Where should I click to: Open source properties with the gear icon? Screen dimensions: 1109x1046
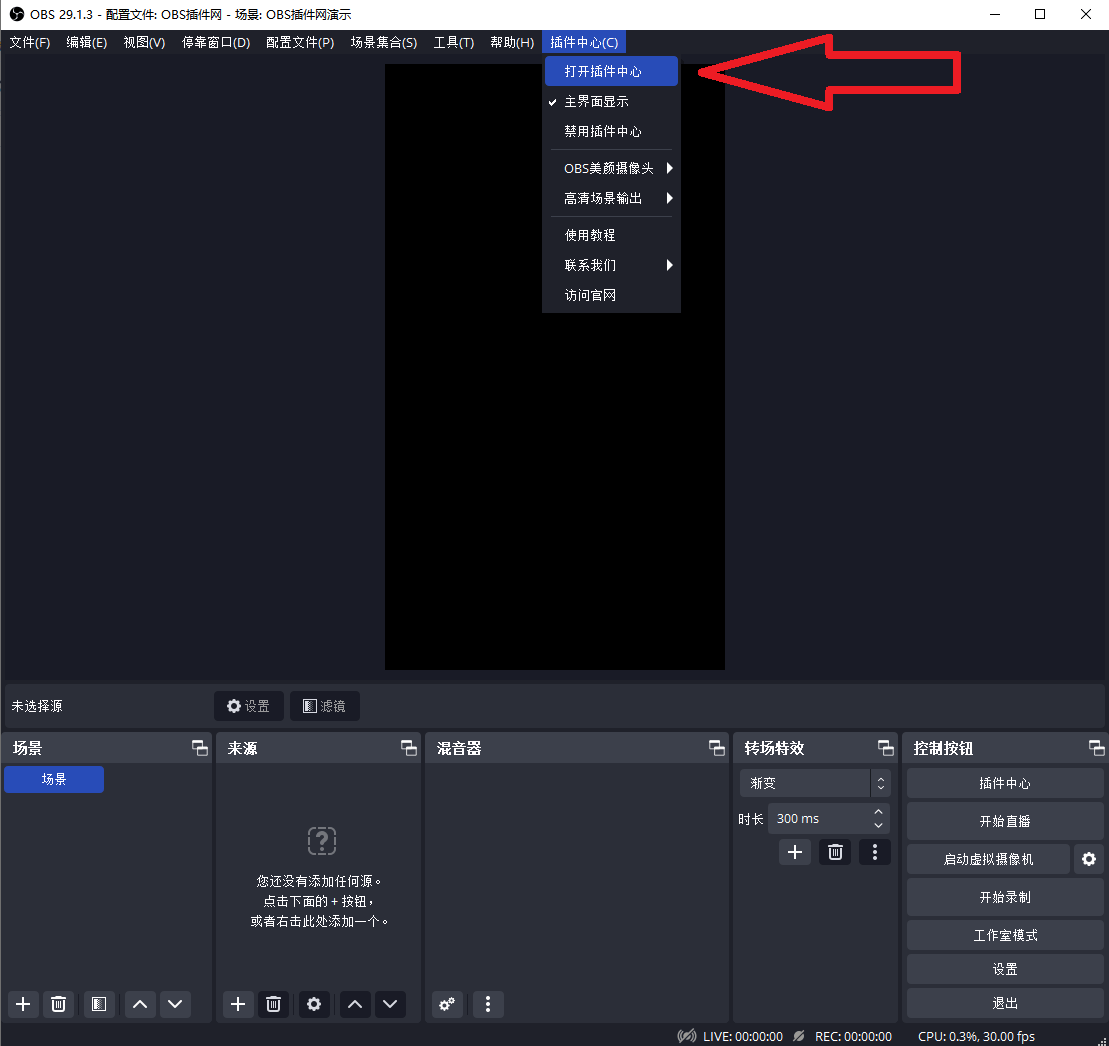[314, 1004]
